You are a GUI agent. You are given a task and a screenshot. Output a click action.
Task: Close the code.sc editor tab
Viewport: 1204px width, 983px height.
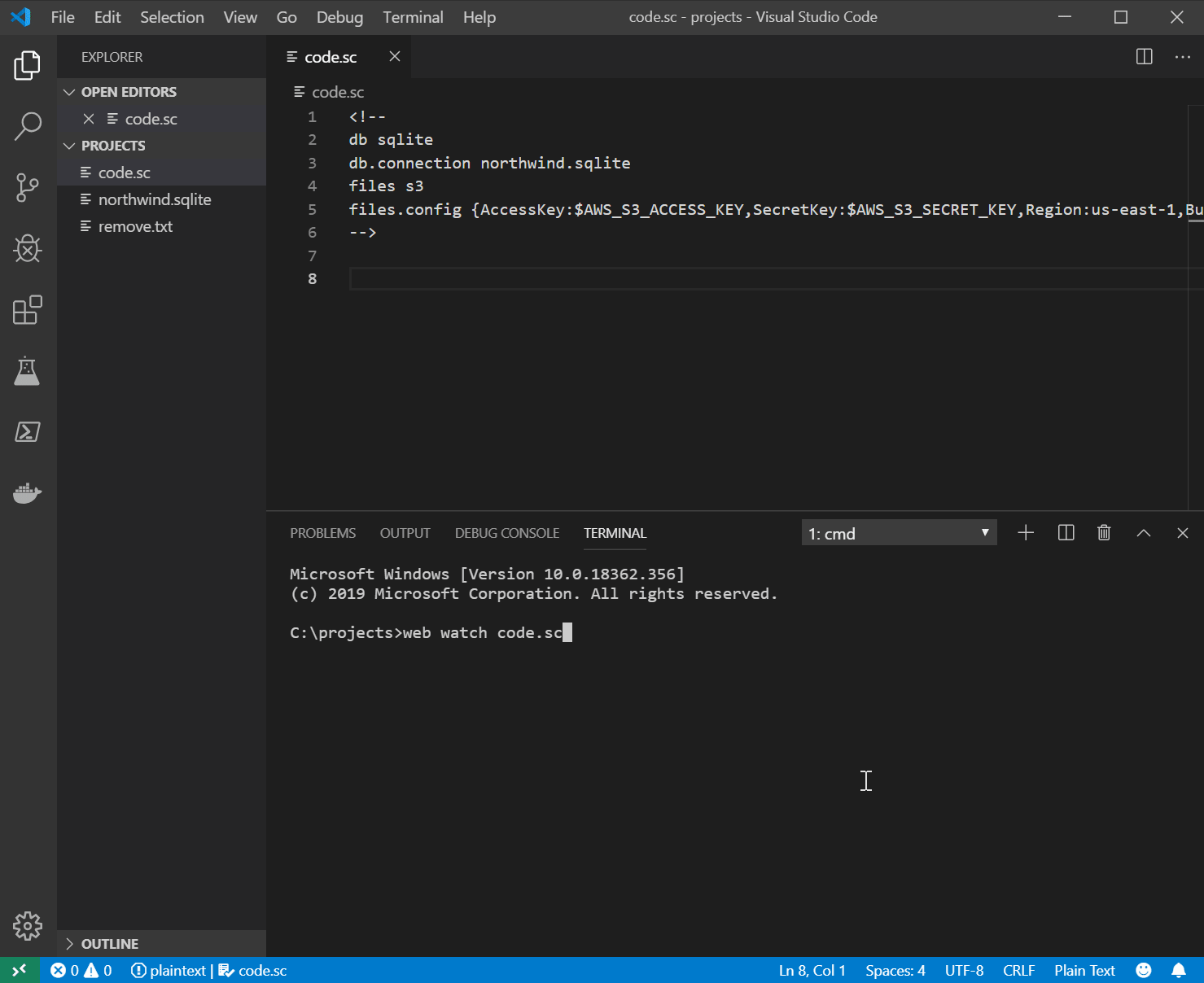tap(395, 56)
